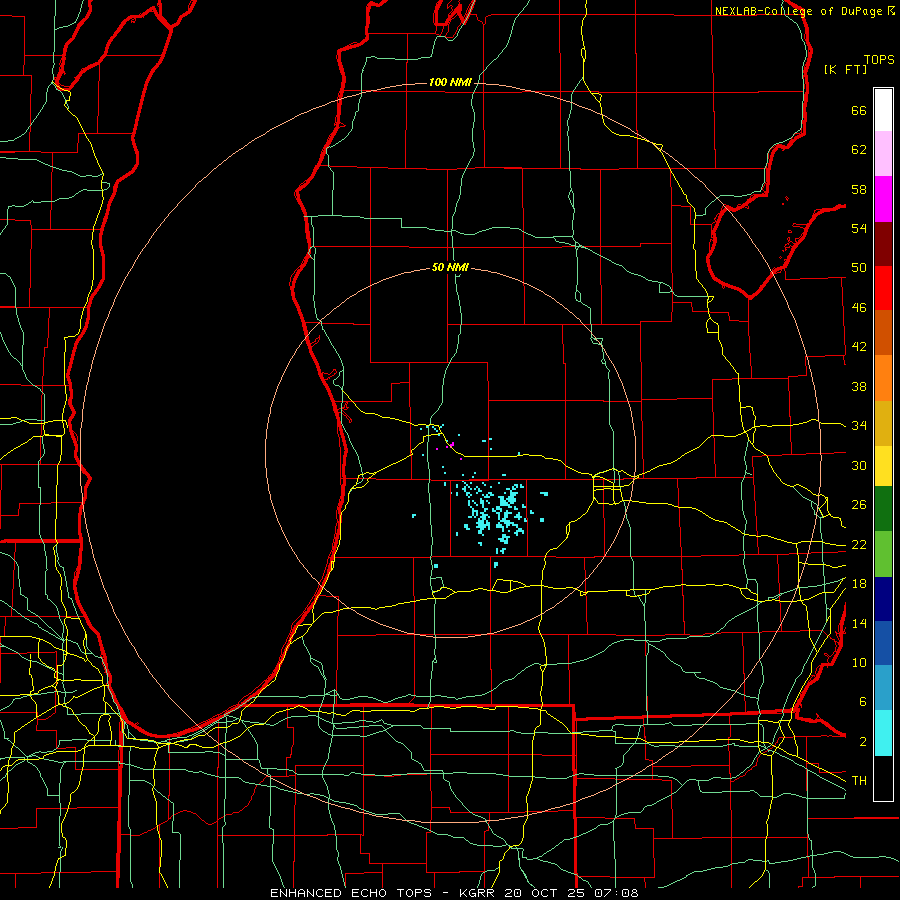The image size is (900, 900).
Task: Click the 10 legend value
Action: coord(859,662)
